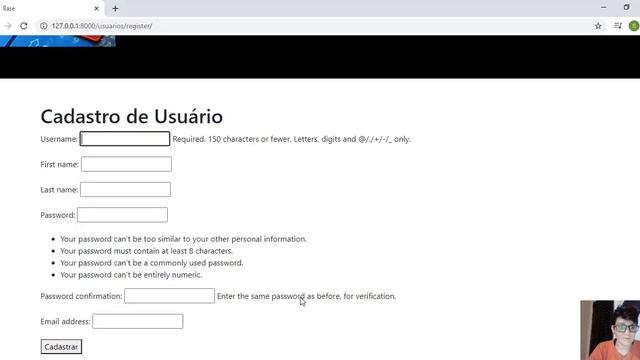Minimize the browser window

[604, 7]
